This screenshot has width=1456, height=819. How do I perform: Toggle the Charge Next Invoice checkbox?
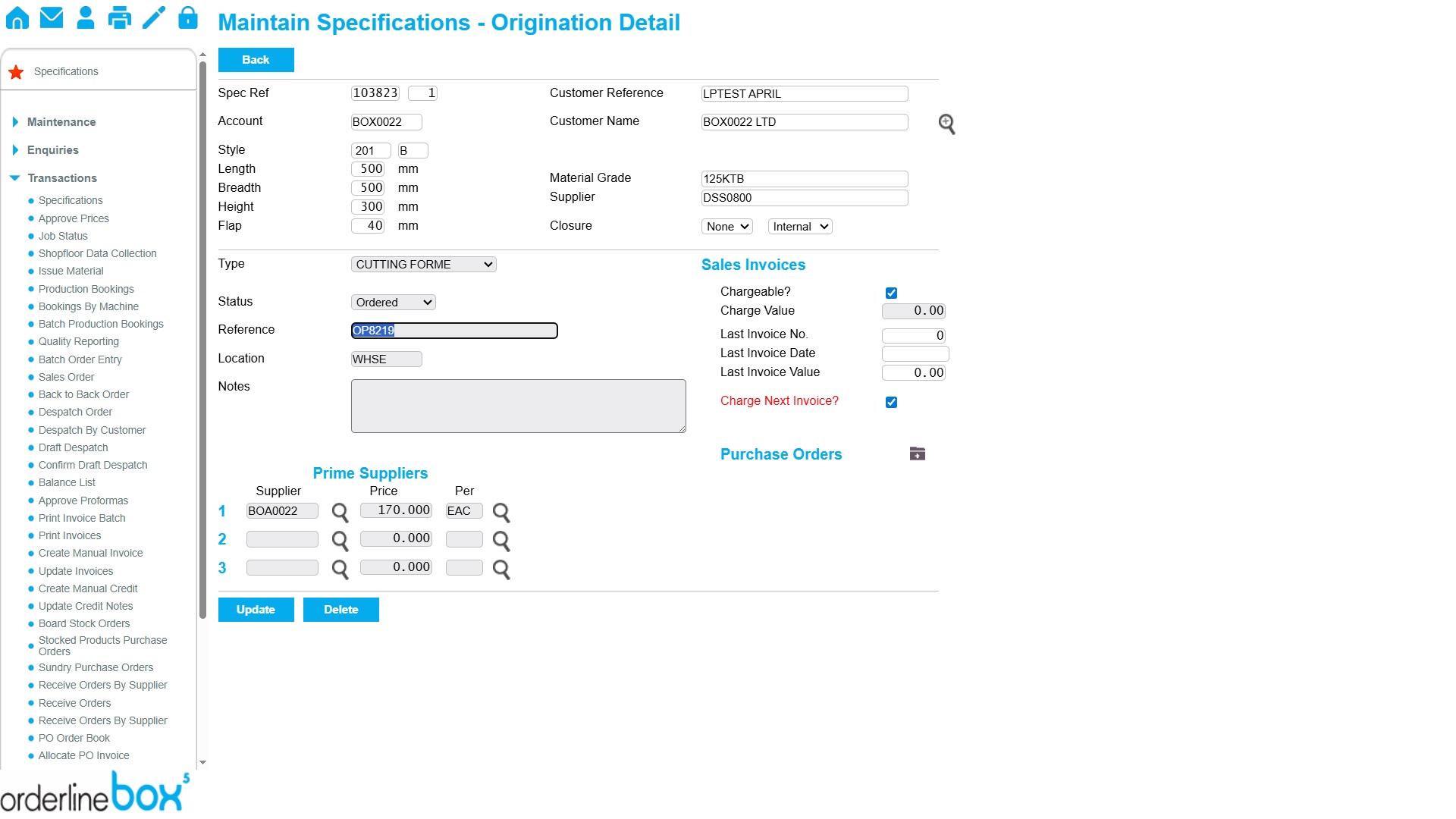coord(891,402)
